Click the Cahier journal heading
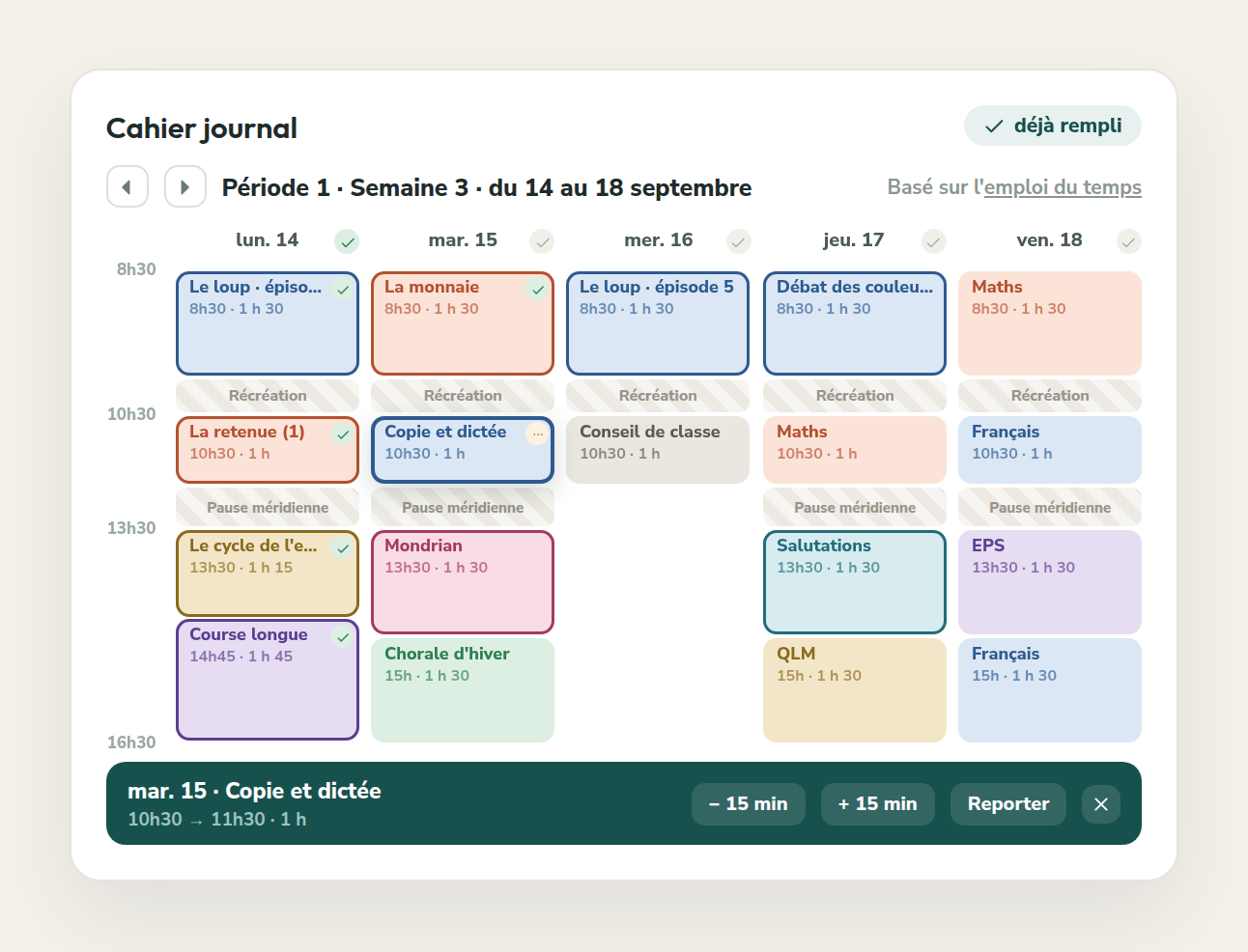Screen dimensions: 1248x952 202,128
